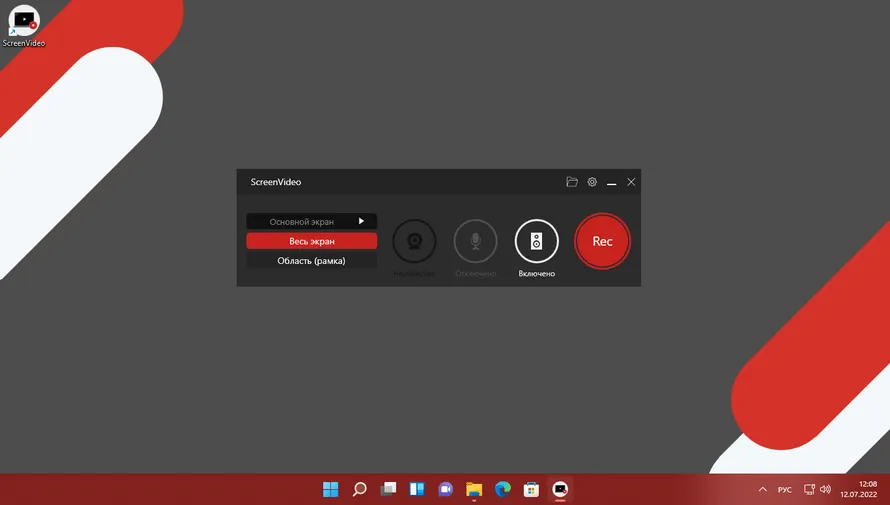
Task: Open ScreenVideo settings gear
Action: [592, 182]
